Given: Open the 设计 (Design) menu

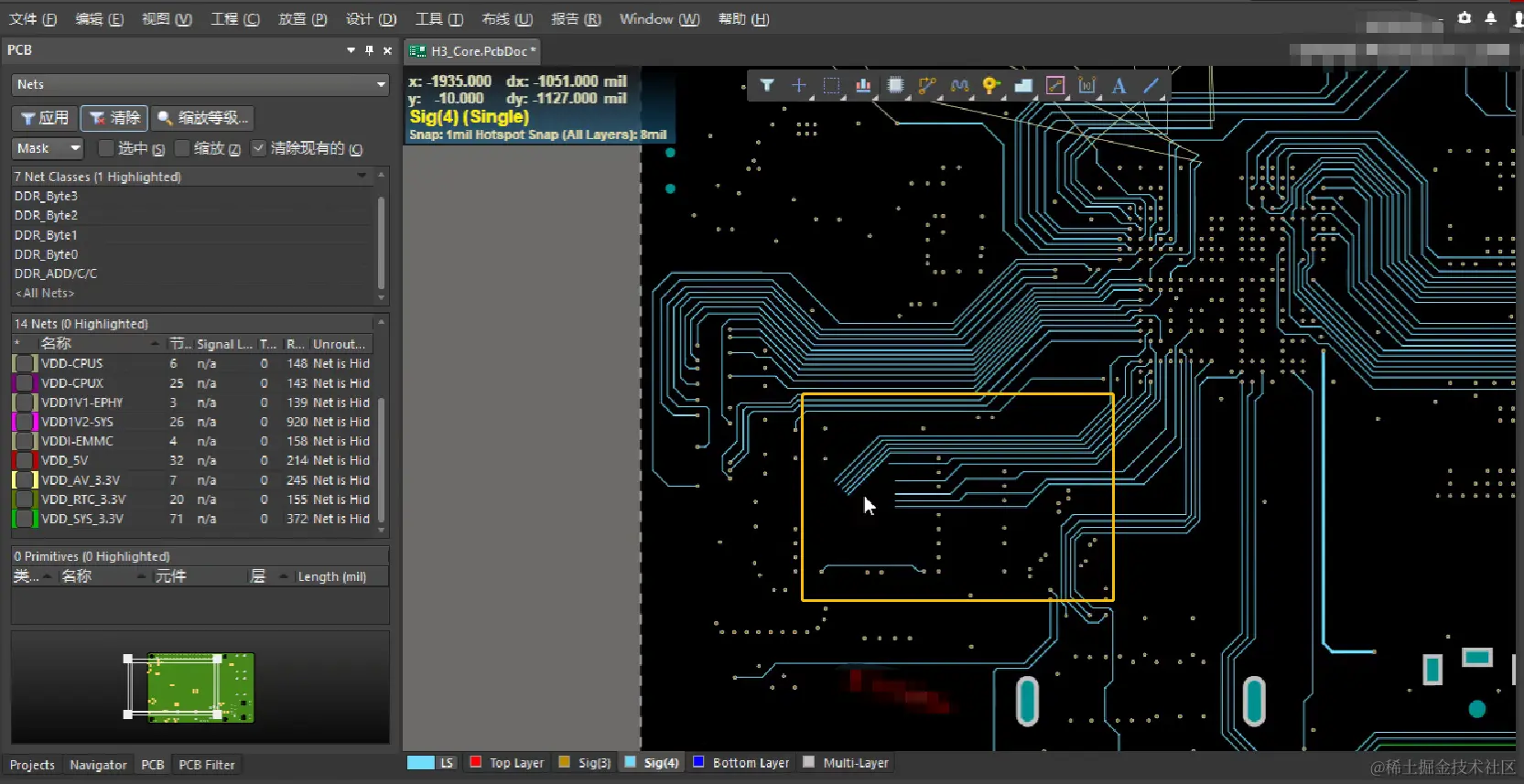Looking at the screenshot, I should coord(371,19).
